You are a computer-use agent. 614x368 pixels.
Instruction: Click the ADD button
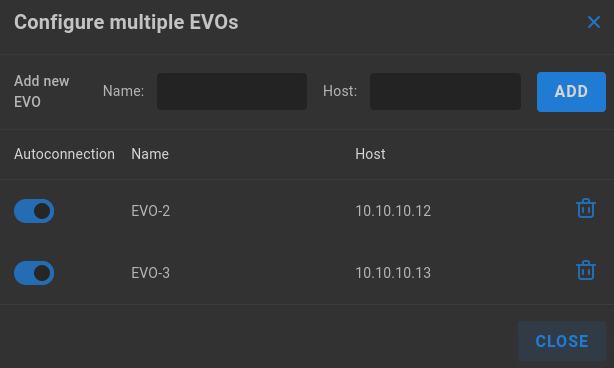tap(571, 92)
